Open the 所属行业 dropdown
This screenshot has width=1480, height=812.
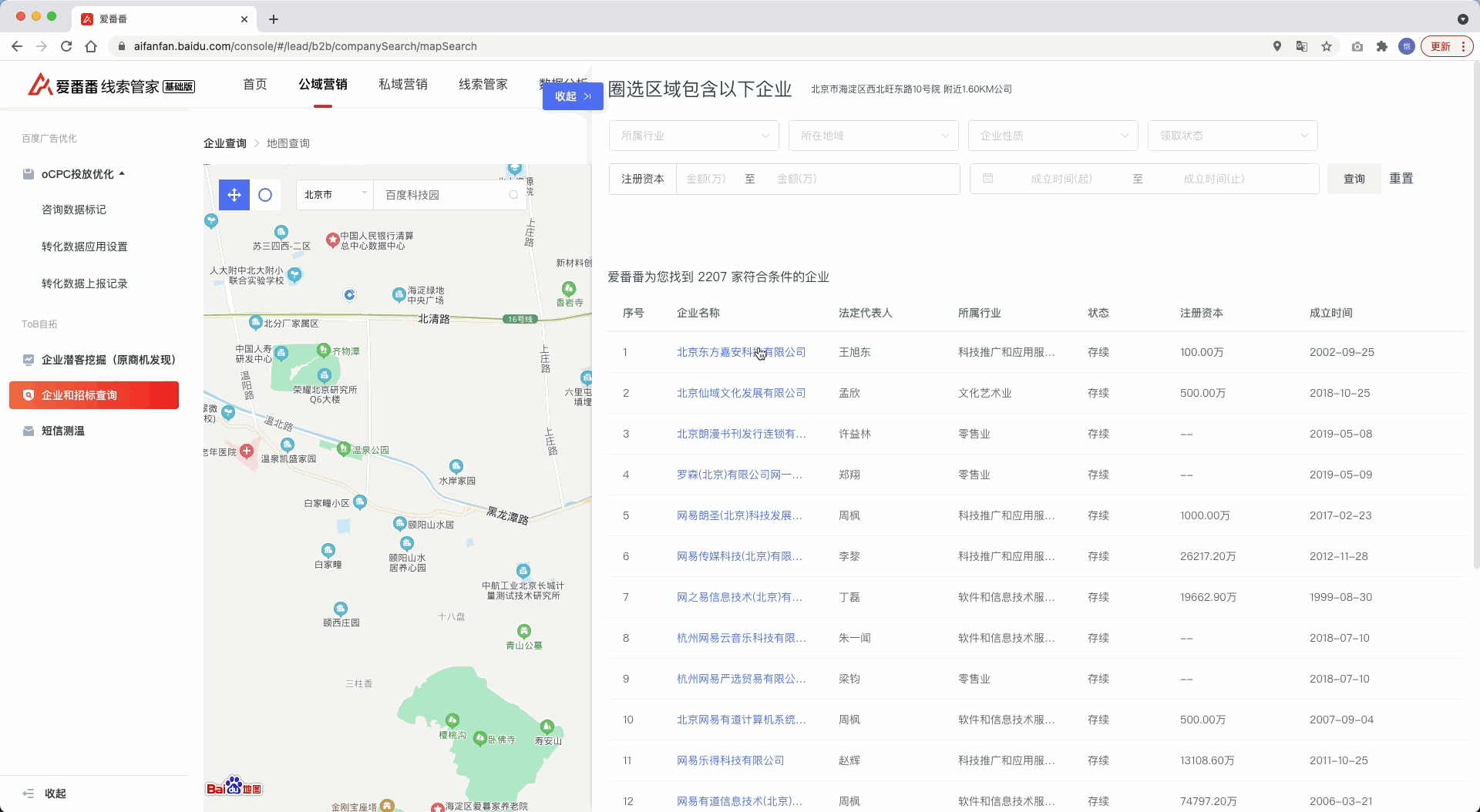tap(694, 136)
